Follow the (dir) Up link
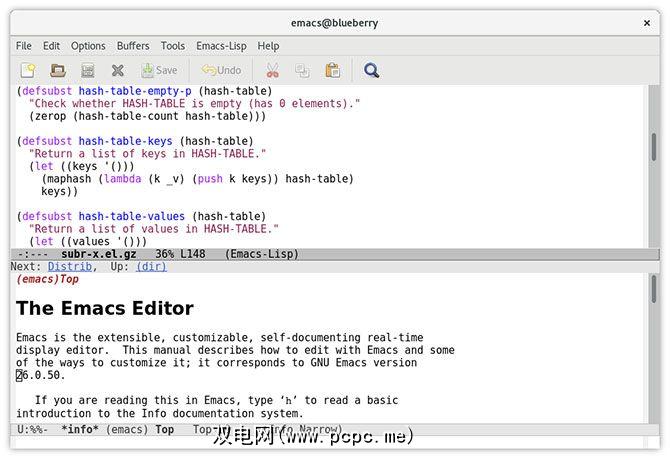The image size is (670, 459). tap(151, 267)
